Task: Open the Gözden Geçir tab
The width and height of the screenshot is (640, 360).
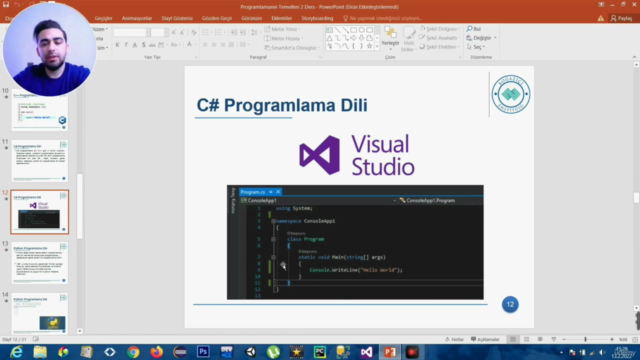Action: coord(217,18)
